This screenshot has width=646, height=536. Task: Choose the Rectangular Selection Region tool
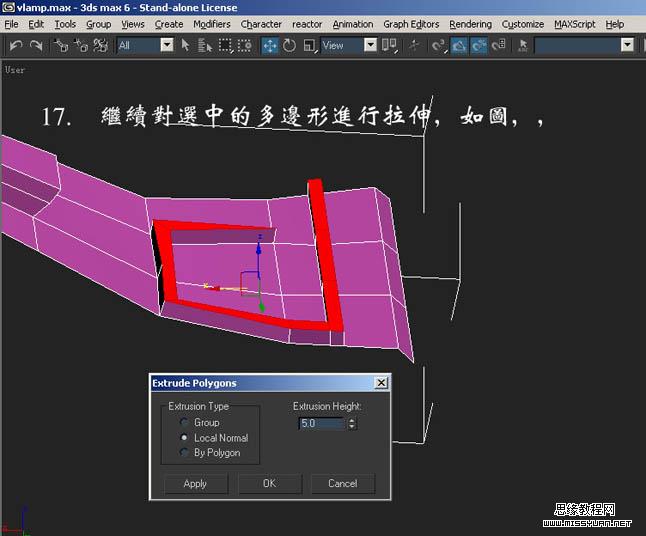[225, 45]
